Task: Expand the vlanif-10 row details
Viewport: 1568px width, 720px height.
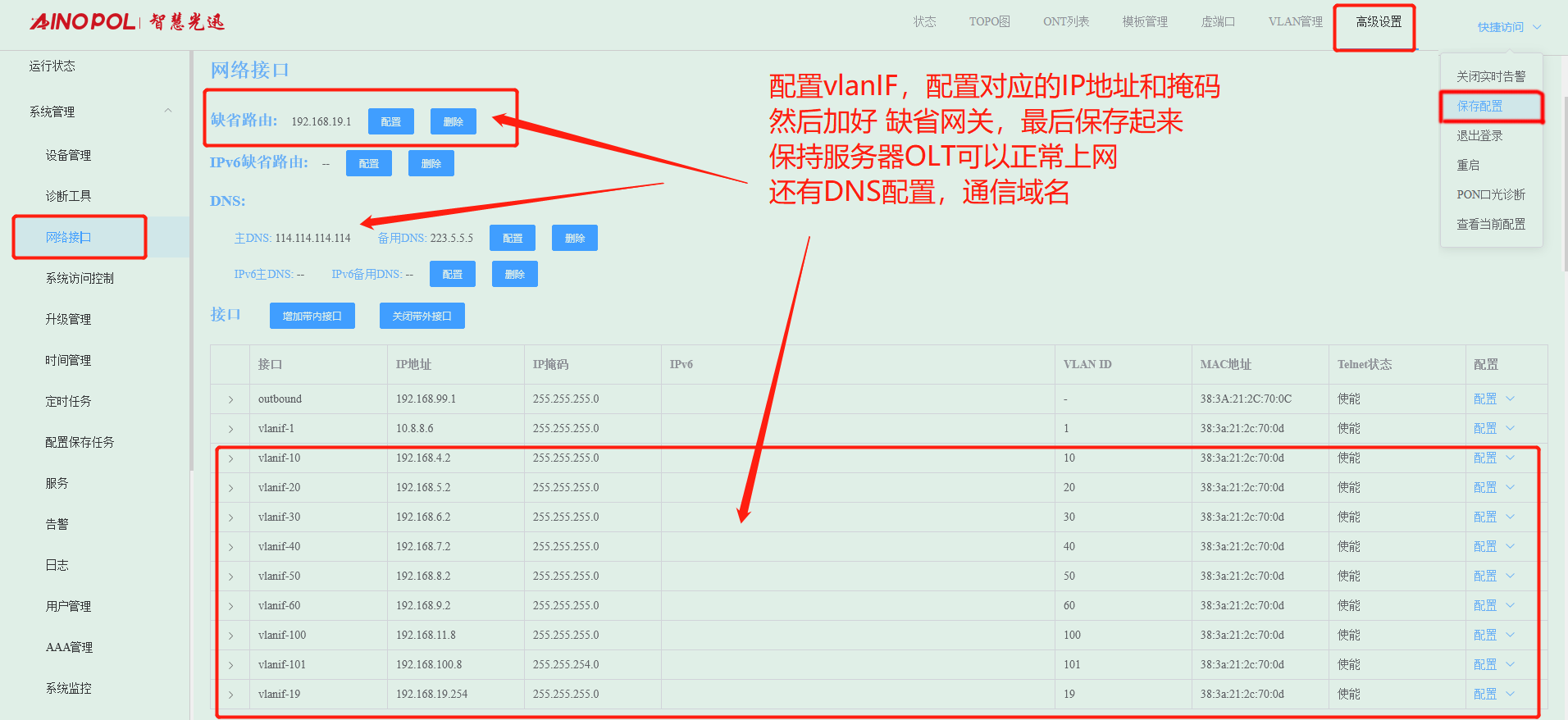Action: [x=230, y=458]
